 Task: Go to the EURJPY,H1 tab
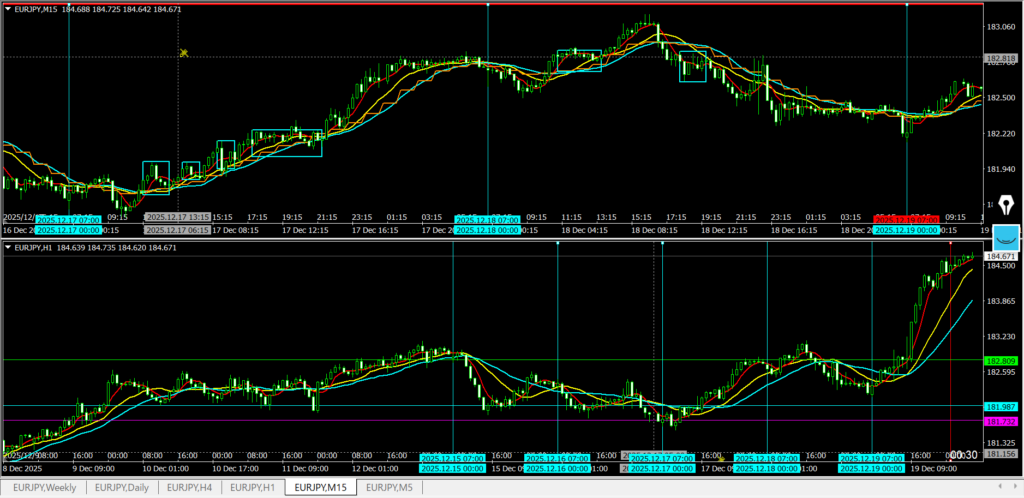[251, 487]
